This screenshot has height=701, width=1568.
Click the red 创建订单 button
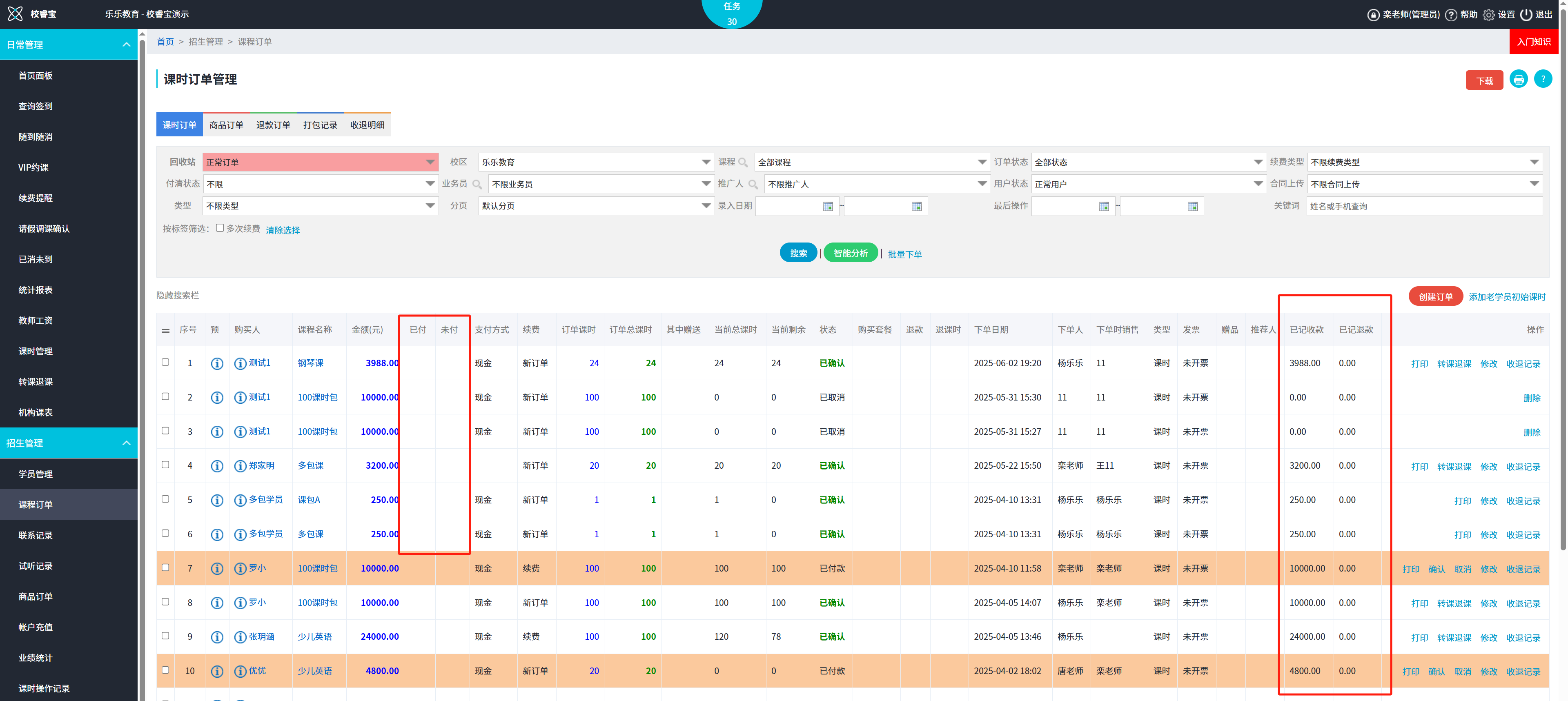(1435, 296)
